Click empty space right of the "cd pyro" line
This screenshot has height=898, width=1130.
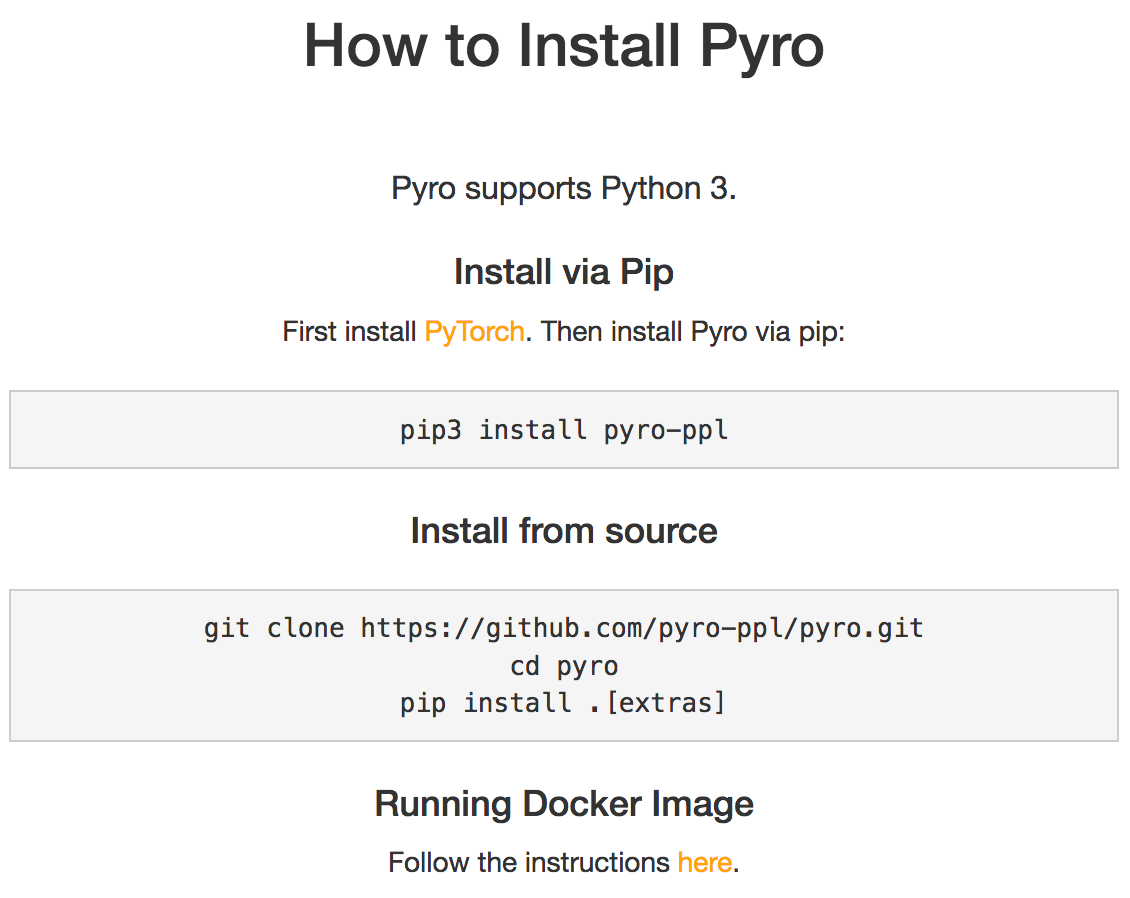[x=850, y=666]
